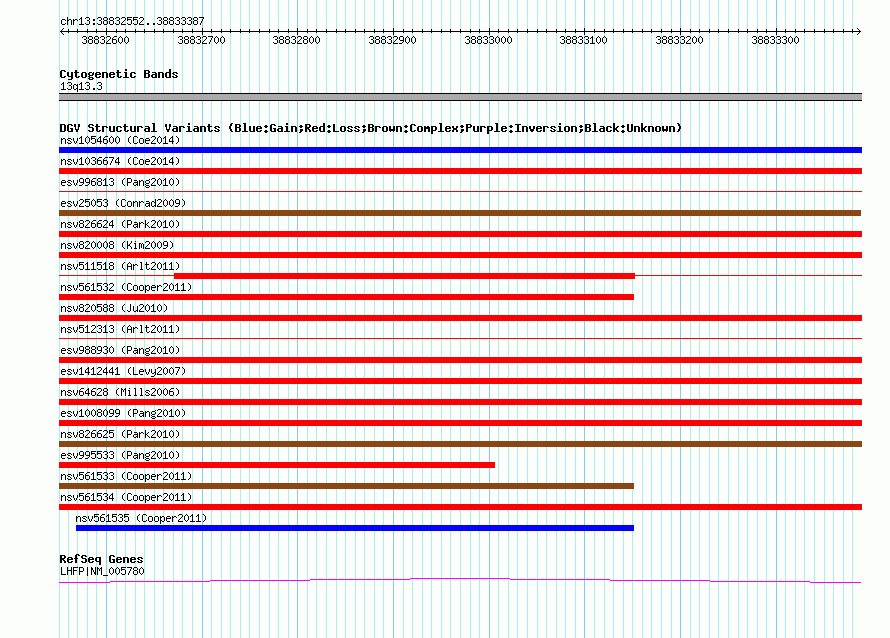Open nsv512313 (Arlt2011) variant label
This screenshot has height=638, width=890.
(120, 329)
